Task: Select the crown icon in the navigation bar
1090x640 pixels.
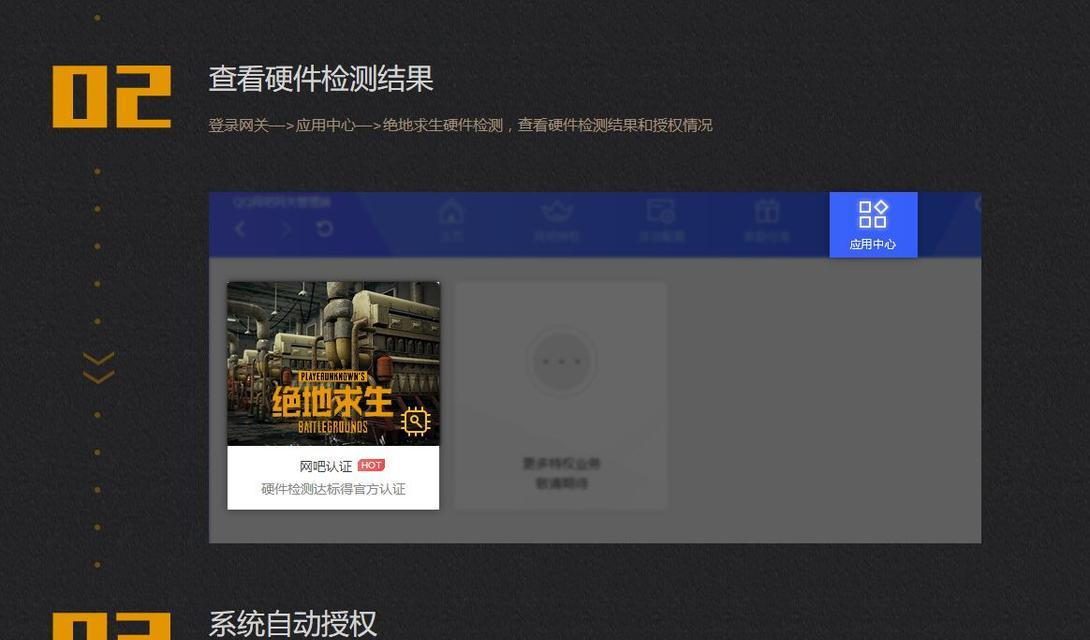Action: [x=557, y=211]
